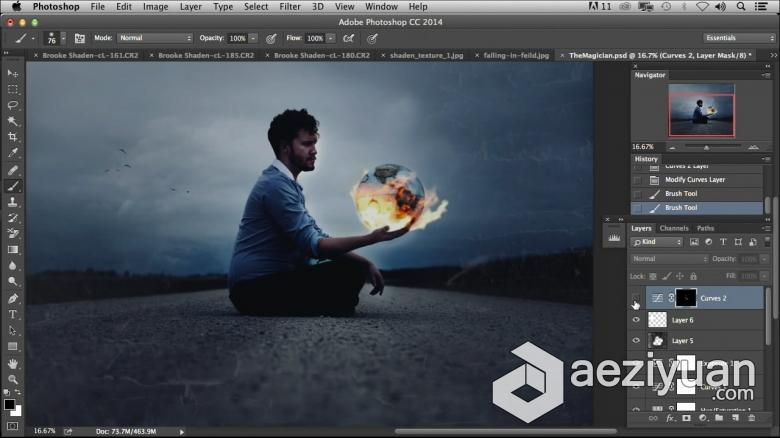Image resolution: width=780 pixels, height=438 pixels.
Task: Toggle lock position of the layer
Action: (680, 276)
